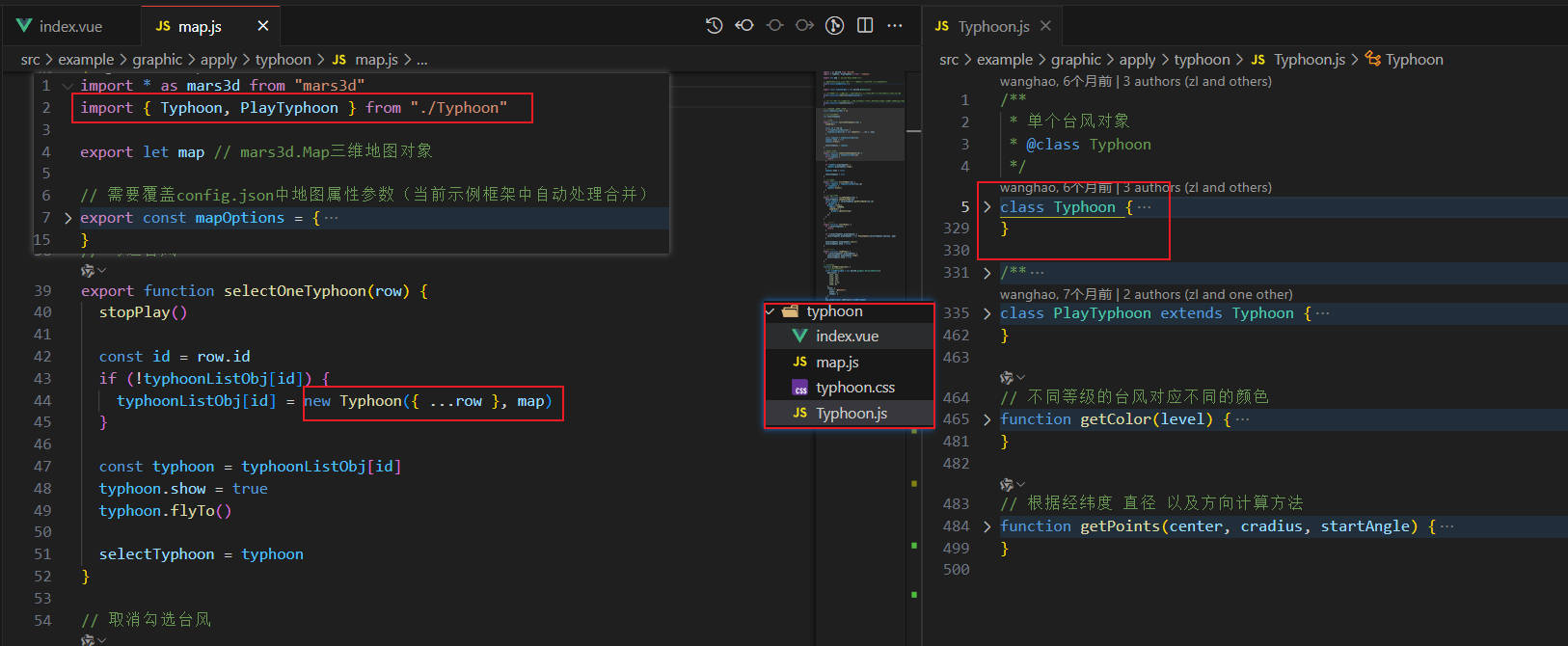Unfold the PlayTyphoon class definition
Screen dimensions: 1568x646
[x=987, y=313]
